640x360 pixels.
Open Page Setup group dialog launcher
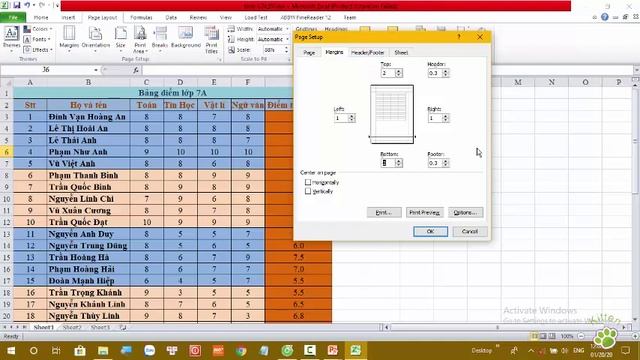(x=220, y=60)
